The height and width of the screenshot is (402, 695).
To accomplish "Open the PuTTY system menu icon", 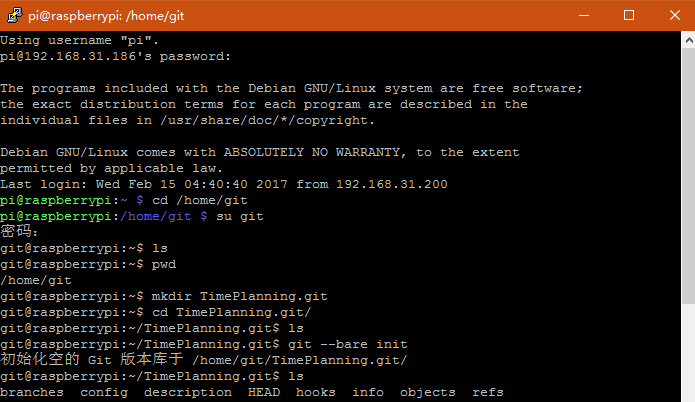I will 11,15.
